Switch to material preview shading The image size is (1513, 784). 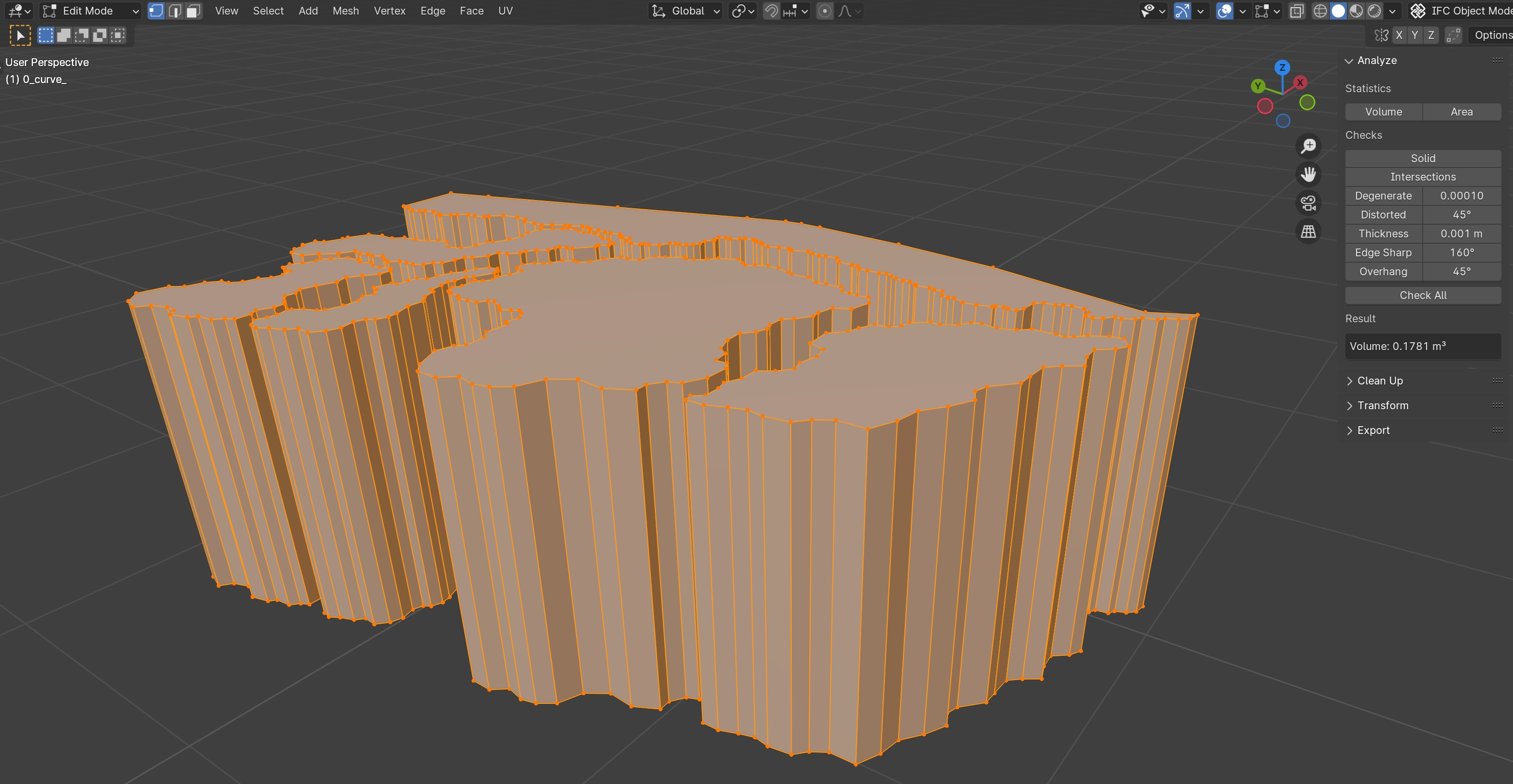(x=1356, y=11)
